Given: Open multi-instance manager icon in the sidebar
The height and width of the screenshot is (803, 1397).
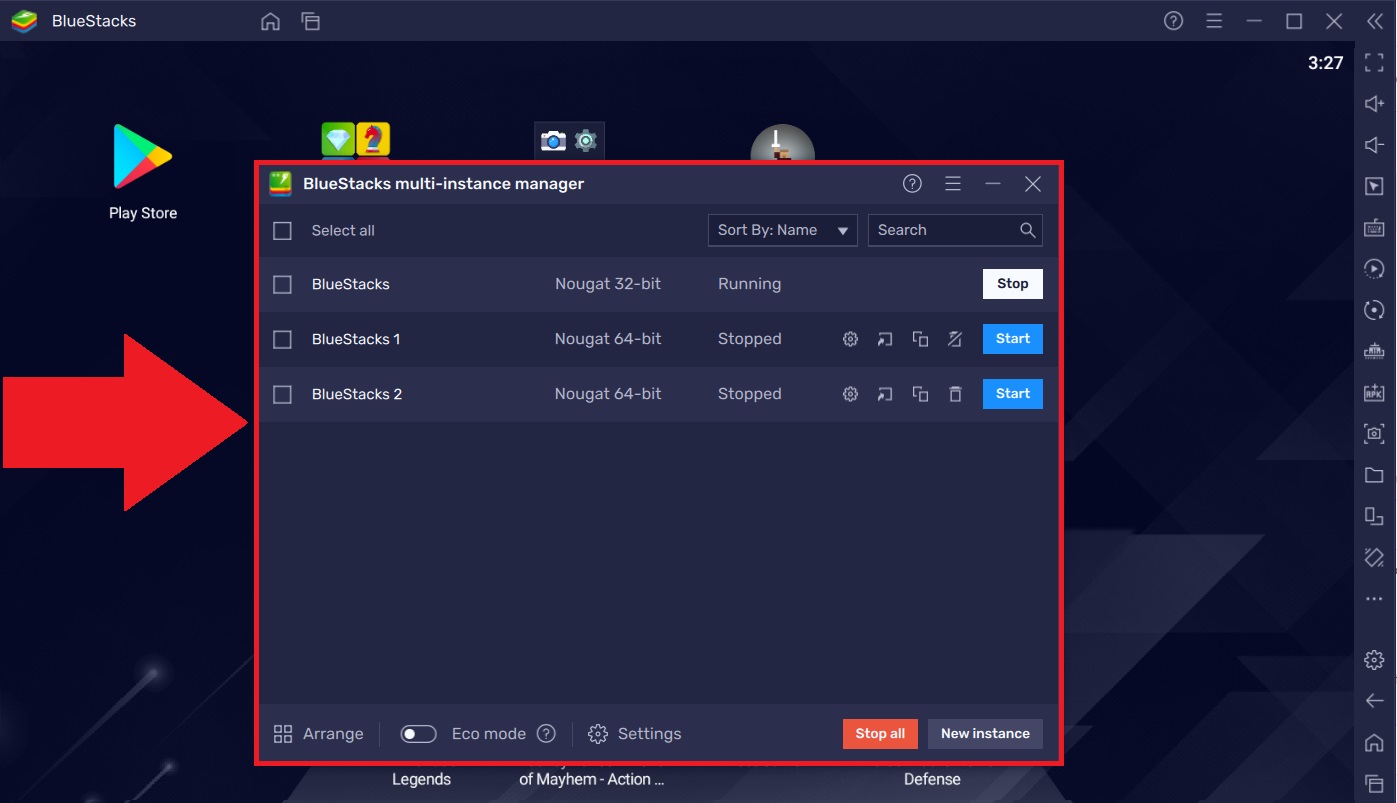Looking at the screenshot, I should click(x=1374, y=516).
